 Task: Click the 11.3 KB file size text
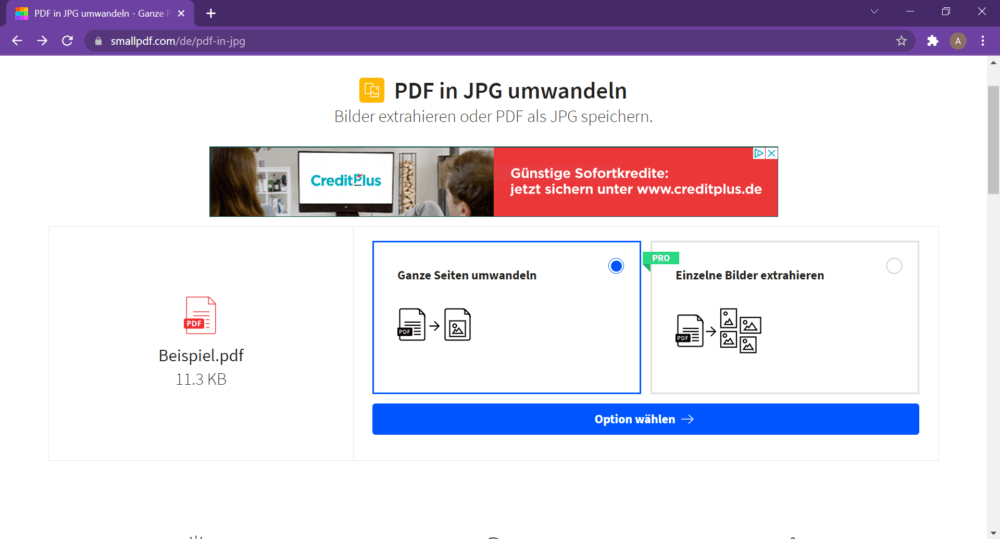(201, 379)
